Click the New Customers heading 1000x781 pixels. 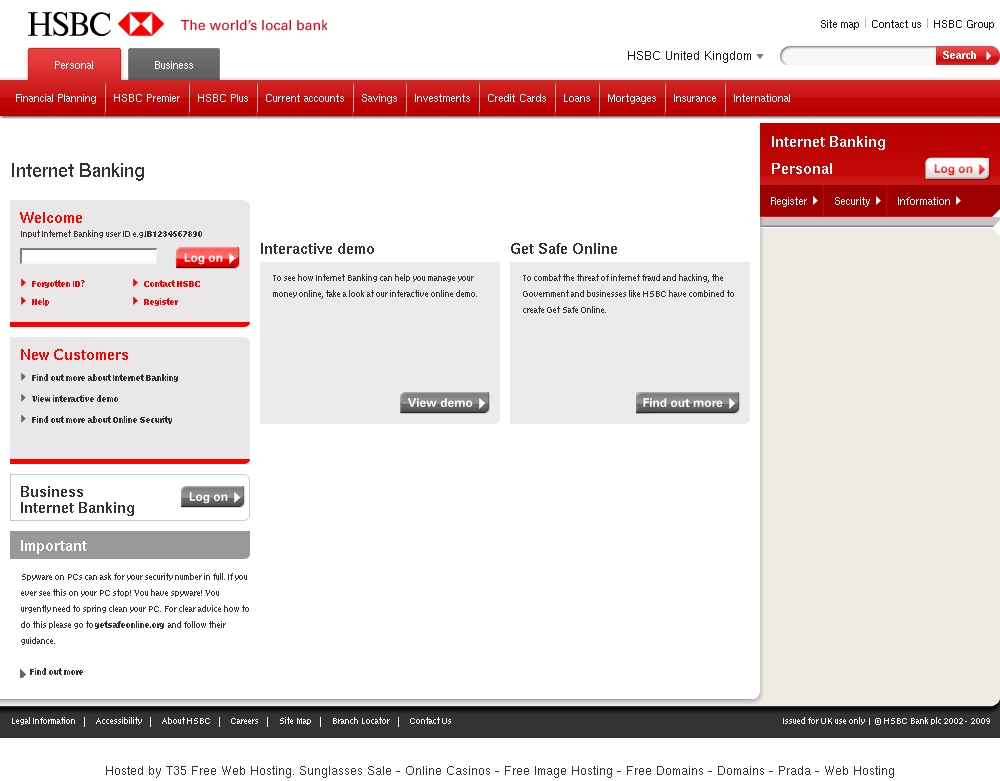(74, 354)
